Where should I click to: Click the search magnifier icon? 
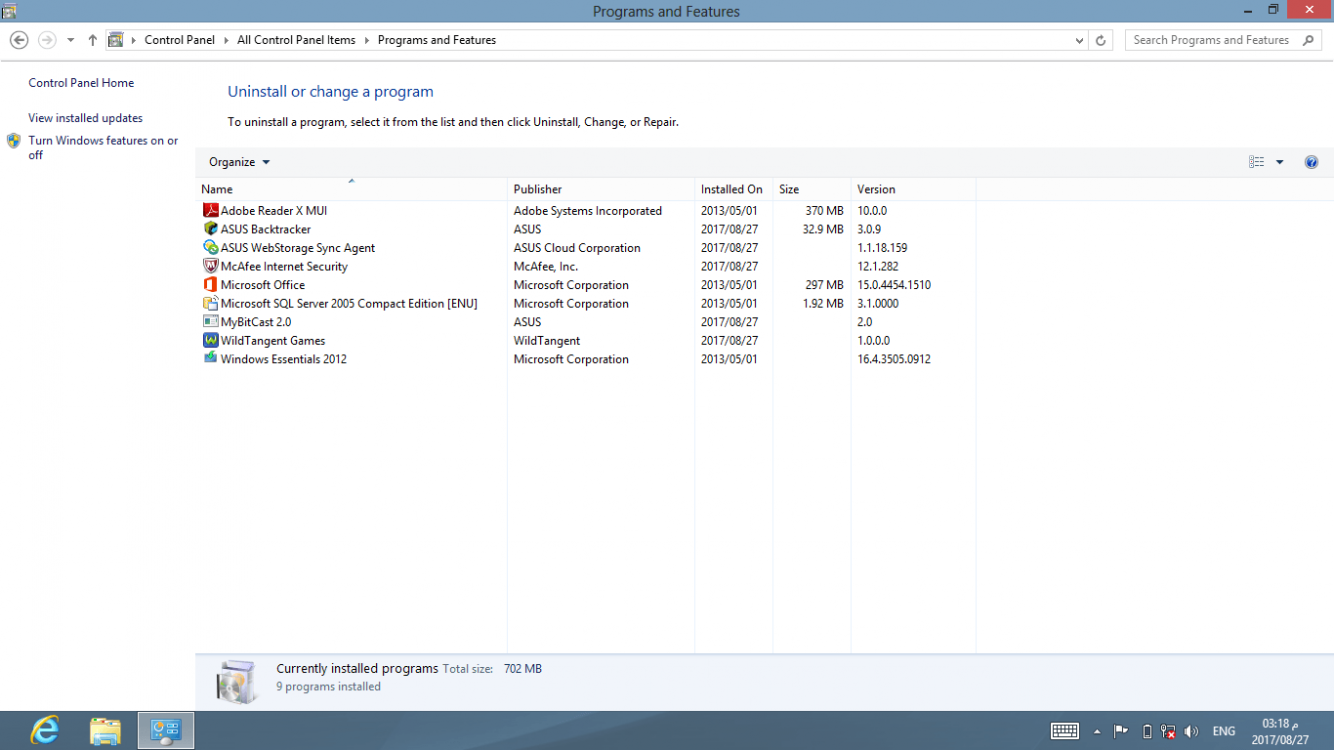(x=1308, y=40)
